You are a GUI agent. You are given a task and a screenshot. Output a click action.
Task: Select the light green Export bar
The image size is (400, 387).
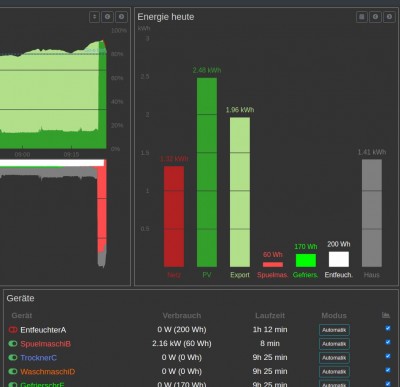(x=240, y=192)
